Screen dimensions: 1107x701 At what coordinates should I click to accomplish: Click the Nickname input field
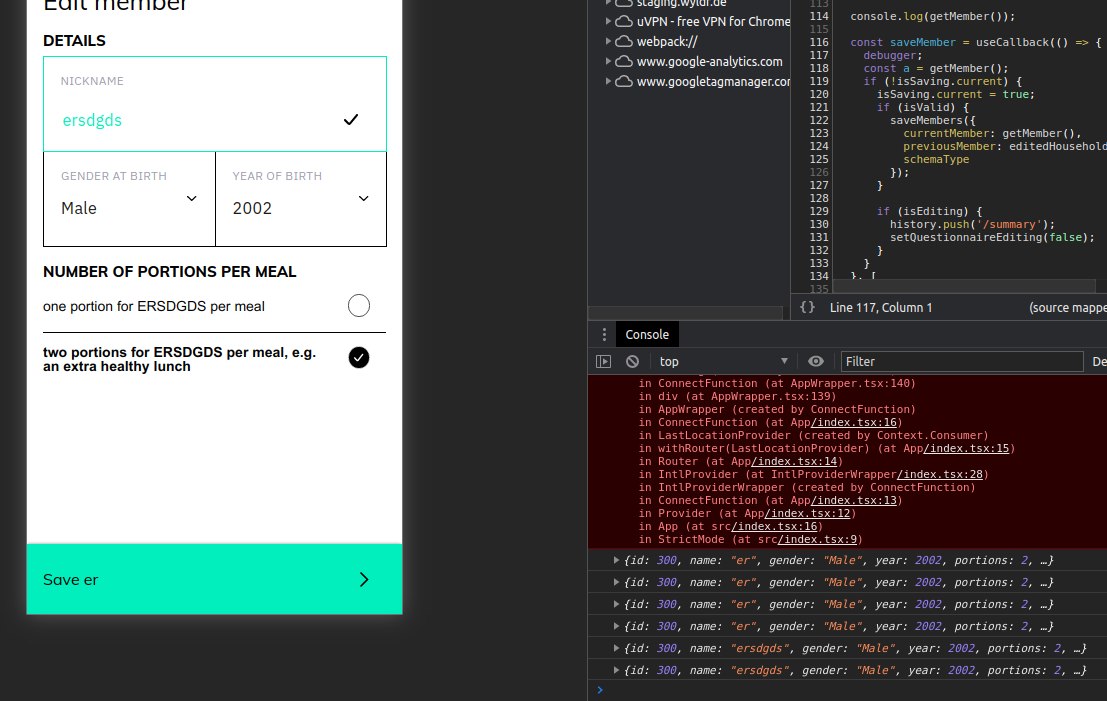pyautogui.click(x=215, y=104)
